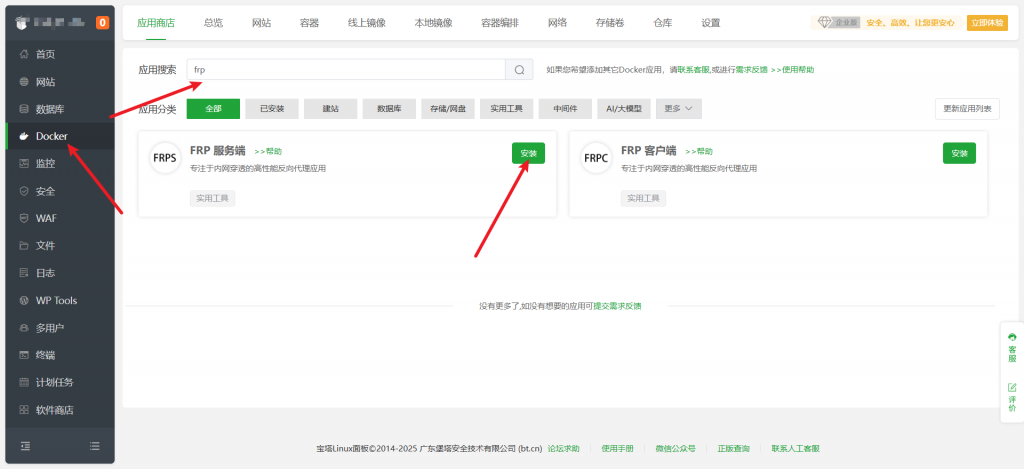Open WP Tools in the sidebar

pos(56,300)
